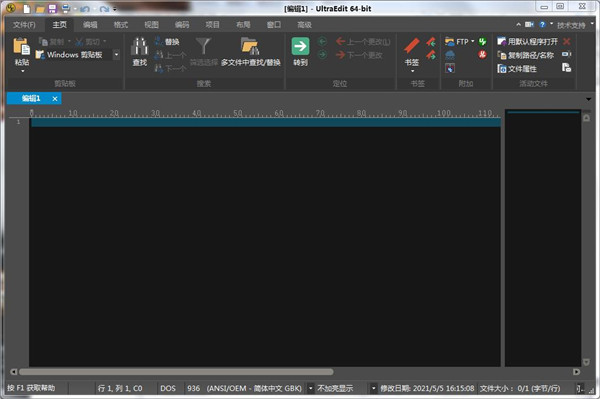Switch to the 布局 ribbon tab
600x399 pixels.
coord(243,25)
